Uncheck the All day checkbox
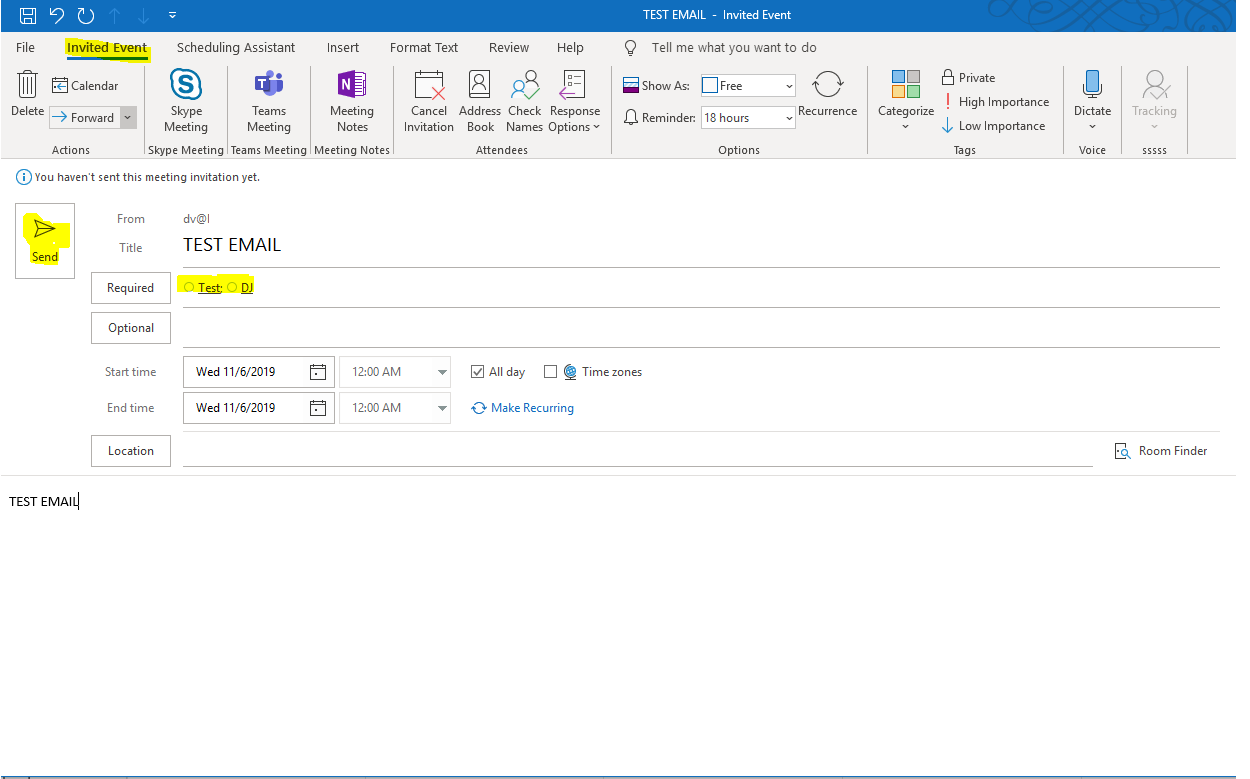1250x779 pixels. point(477,372)
